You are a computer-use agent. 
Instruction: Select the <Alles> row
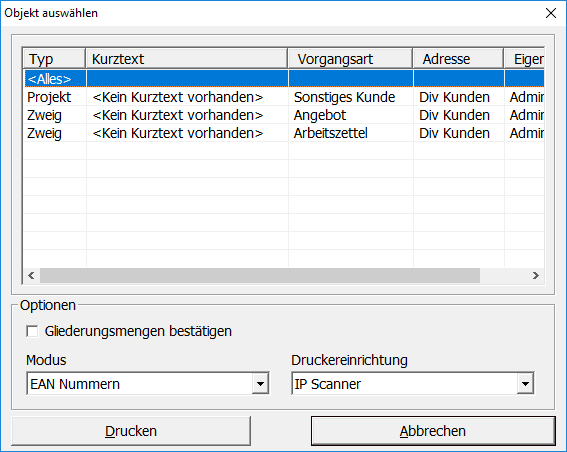(284, 78)
